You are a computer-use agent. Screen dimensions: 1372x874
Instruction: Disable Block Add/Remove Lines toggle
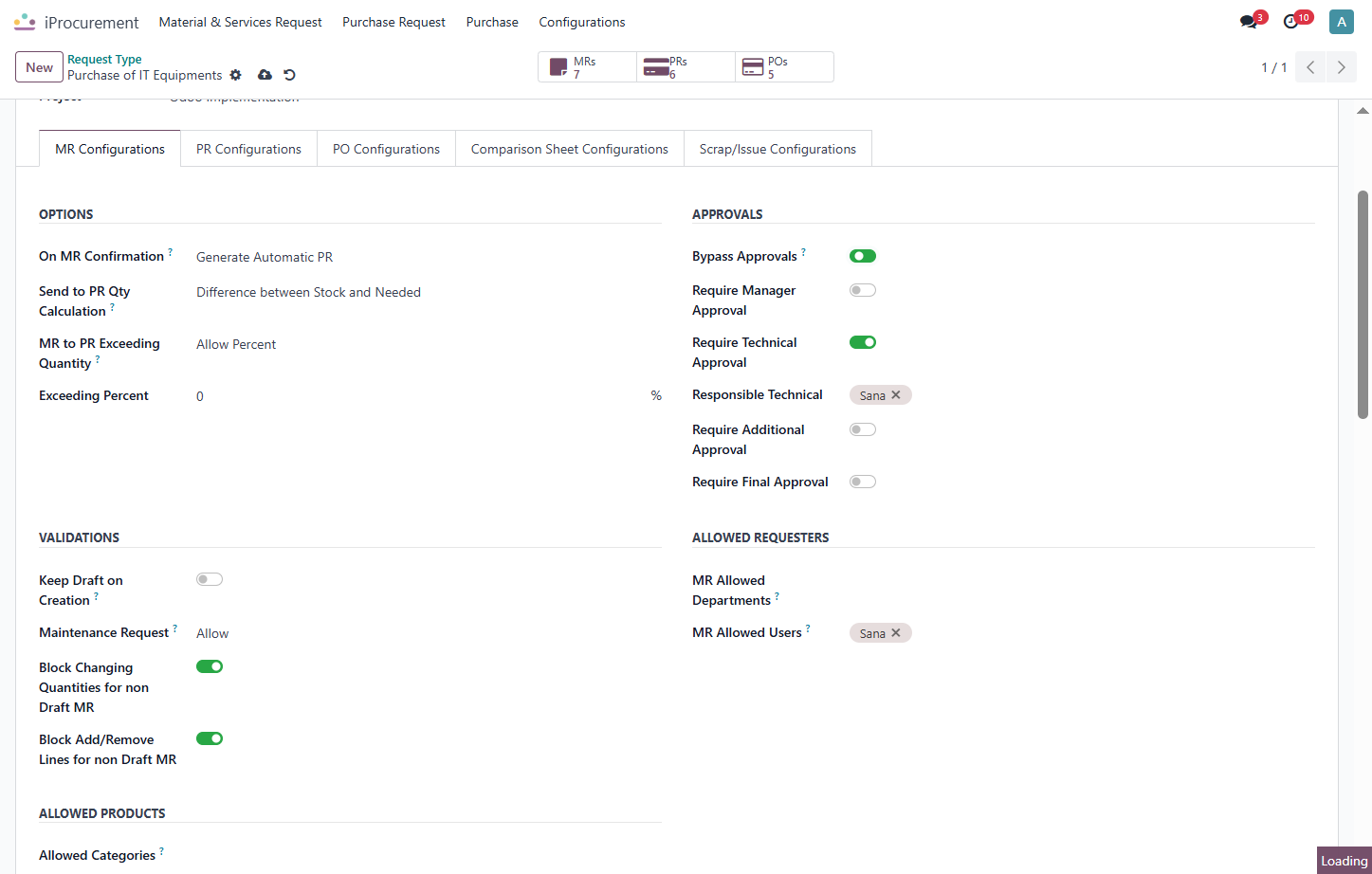[x=210, y=738]
